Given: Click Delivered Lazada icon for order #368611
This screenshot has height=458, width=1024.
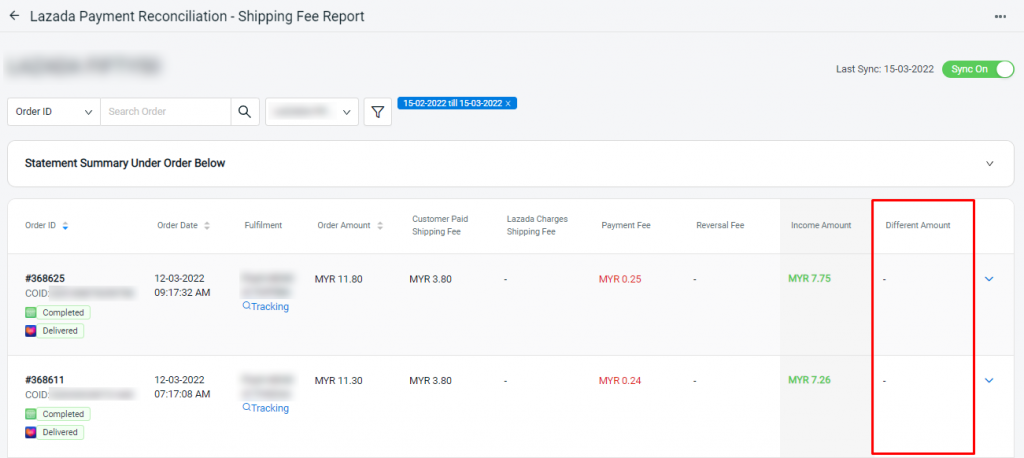Looking at the screenshot, I should click(31, 432).
